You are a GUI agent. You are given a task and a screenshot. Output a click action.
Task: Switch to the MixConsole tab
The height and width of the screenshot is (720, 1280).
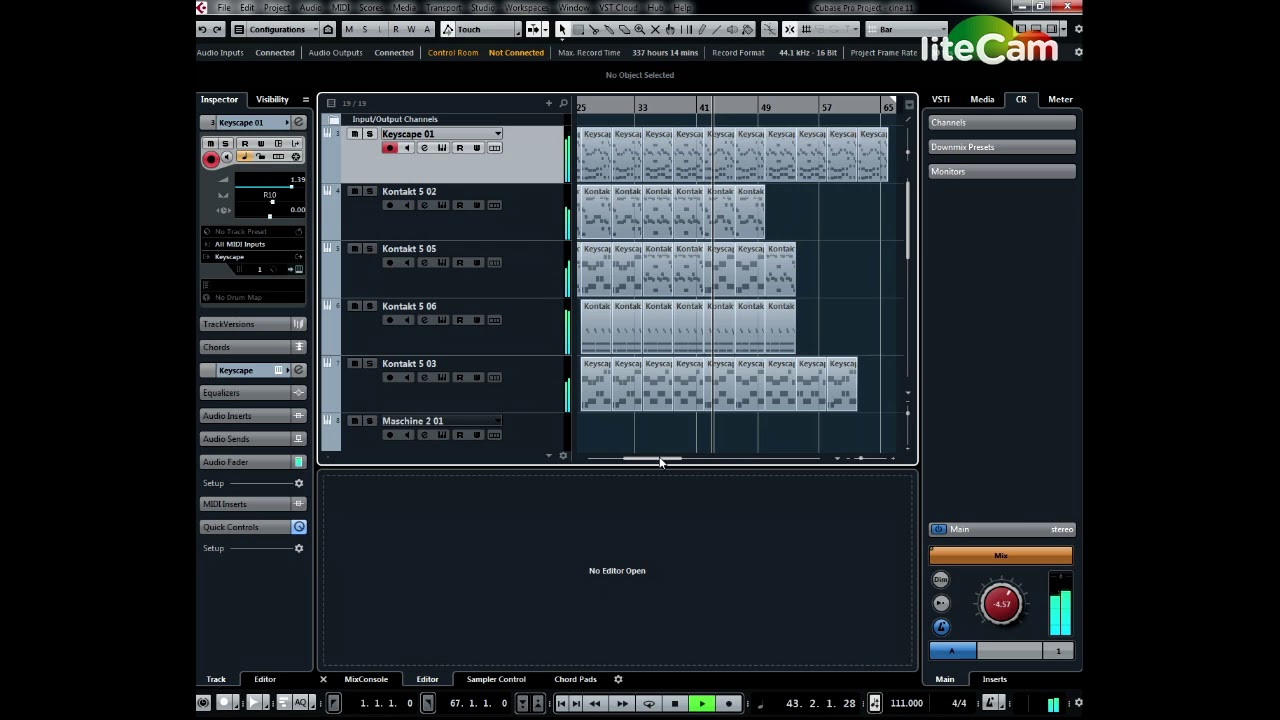pos(366,679)
